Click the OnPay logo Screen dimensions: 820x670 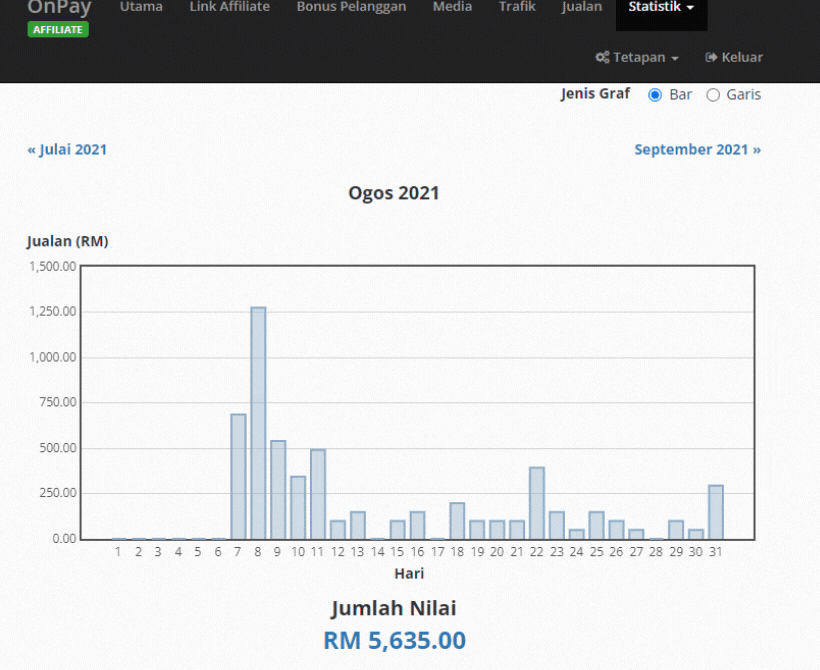point(58,8)
